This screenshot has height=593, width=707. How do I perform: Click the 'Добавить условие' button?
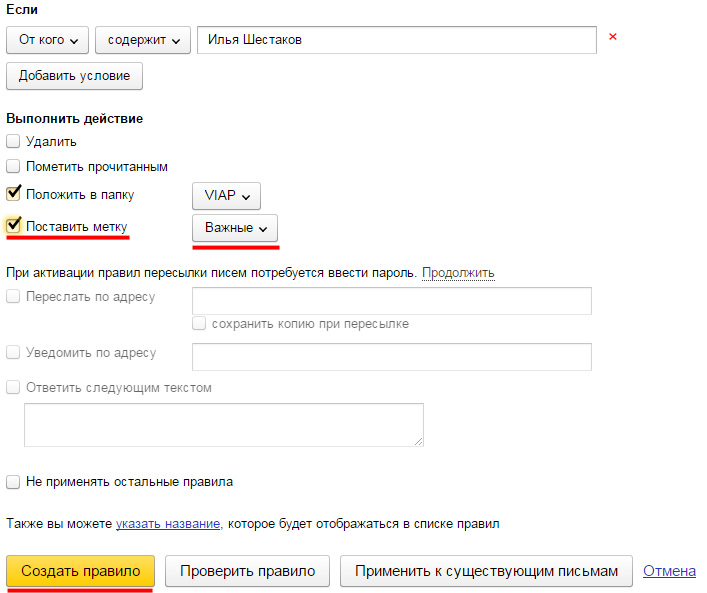74,76
